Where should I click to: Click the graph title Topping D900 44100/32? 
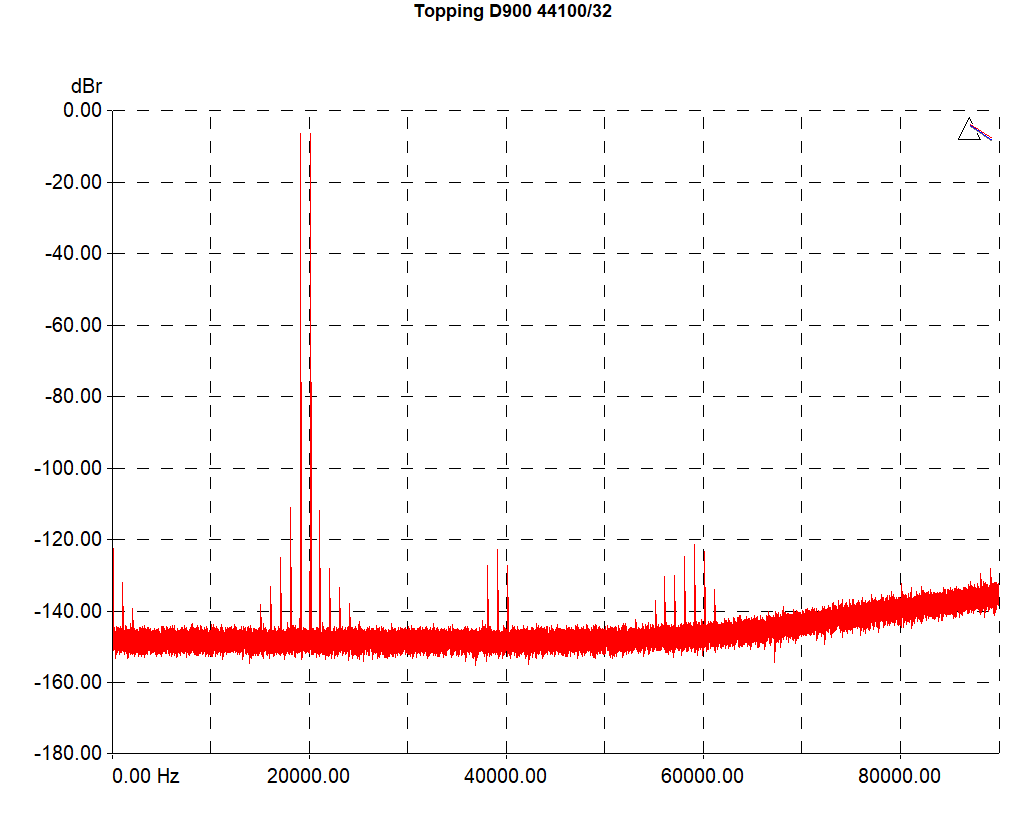(513, 12)
